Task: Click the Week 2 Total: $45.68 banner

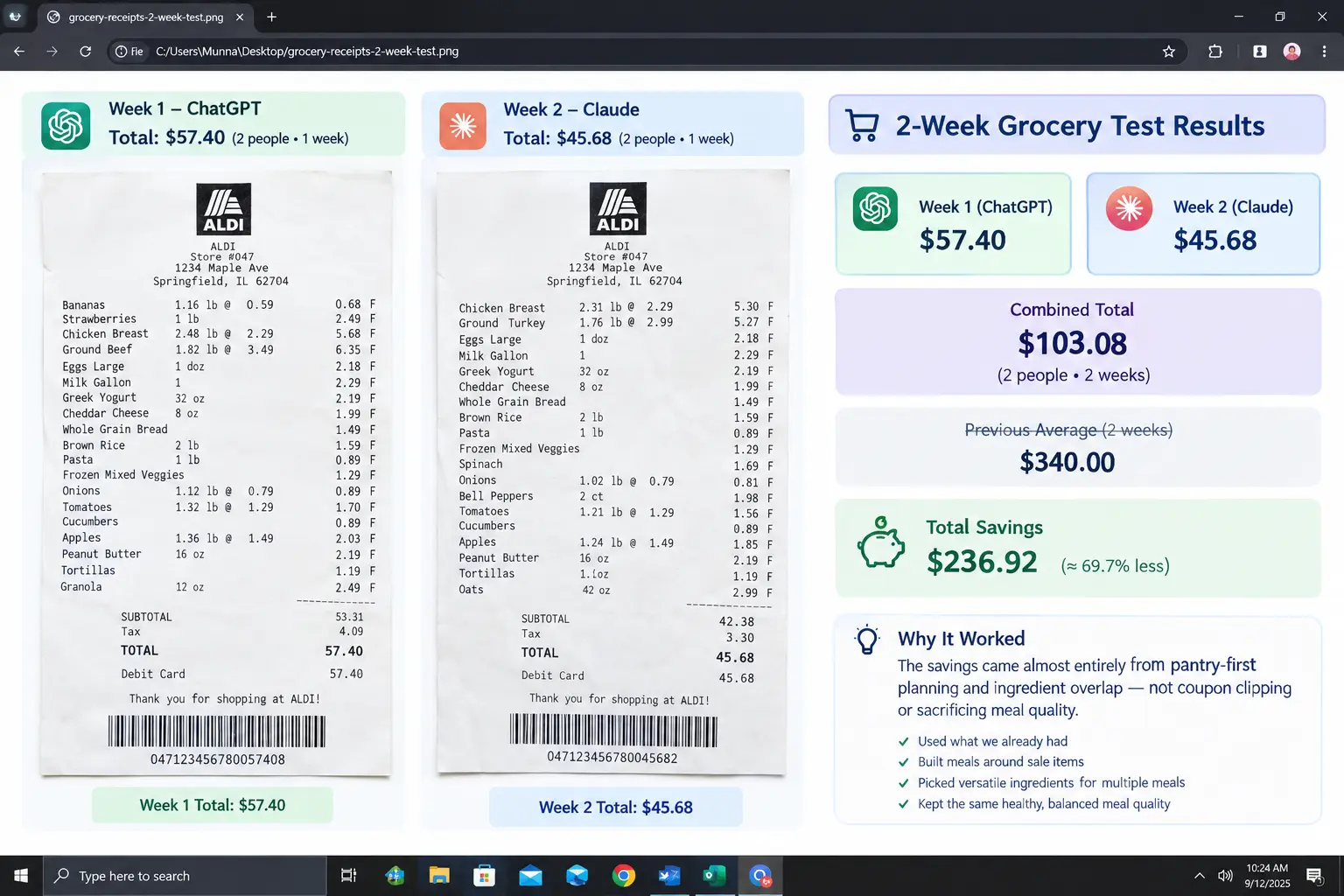Action: click(616, 808)
